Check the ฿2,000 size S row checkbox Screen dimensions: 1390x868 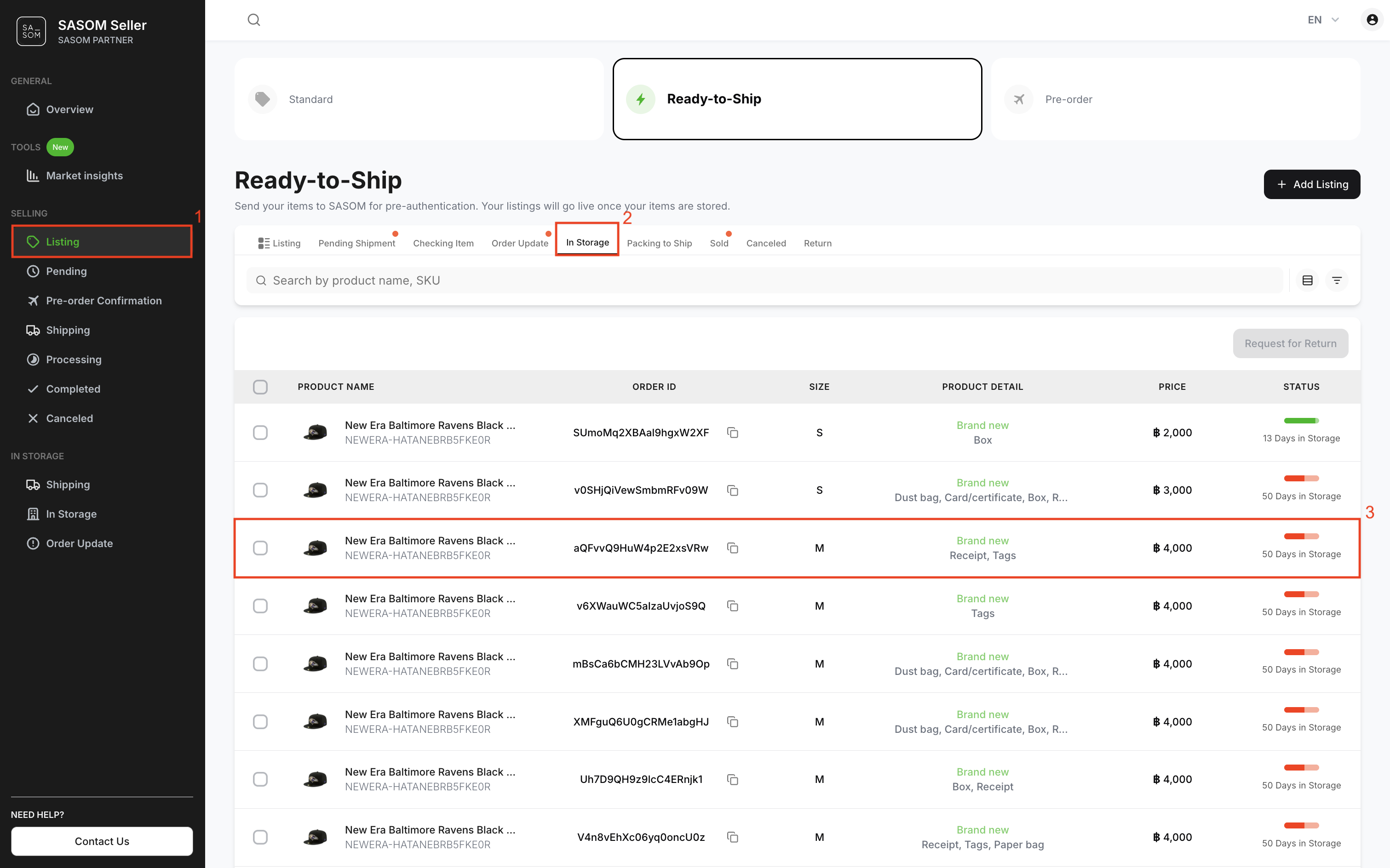260,433
